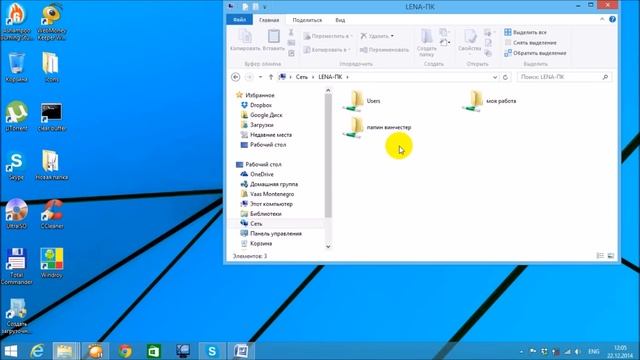Select Библиотеки in navigation pane
This screenshot has width=640, height=360.
pos(261,213)
